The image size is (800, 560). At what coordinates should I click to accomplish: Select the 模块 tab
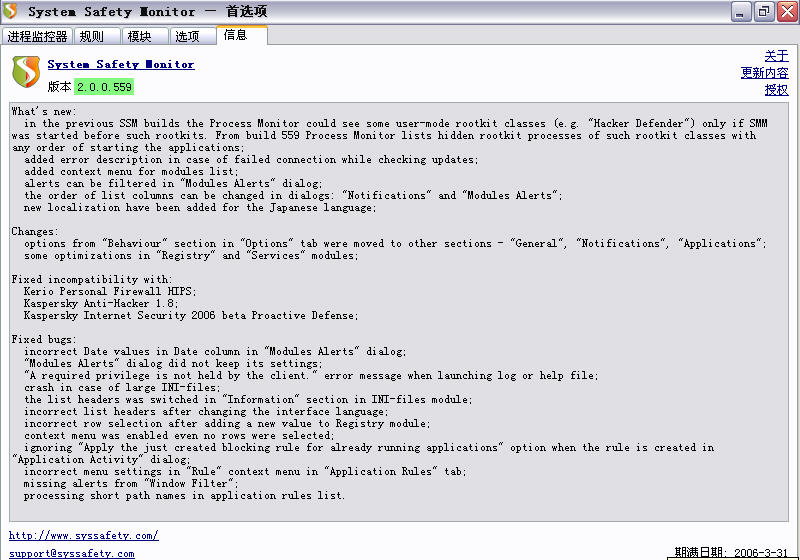click(145, 36)
